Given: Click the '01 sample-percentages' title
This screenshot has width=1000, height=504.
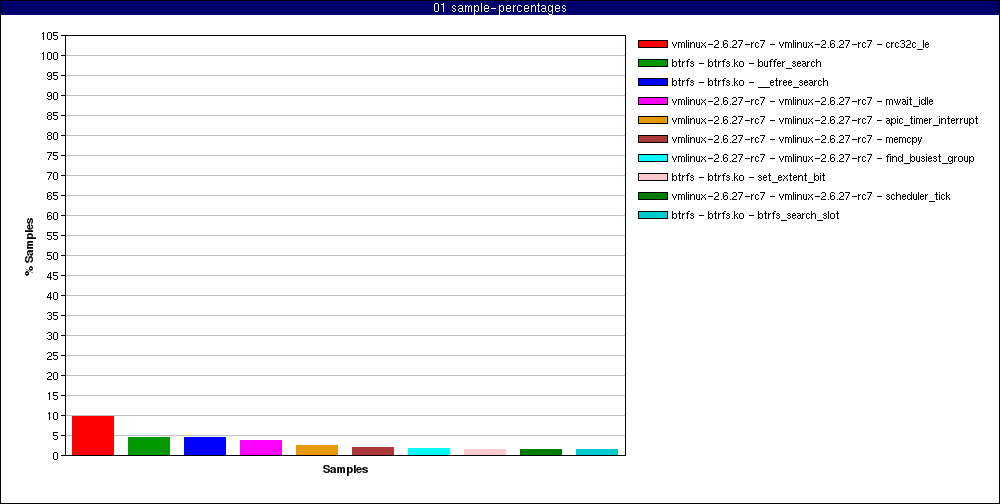Looking at the screenshot, I should [500, 8].
